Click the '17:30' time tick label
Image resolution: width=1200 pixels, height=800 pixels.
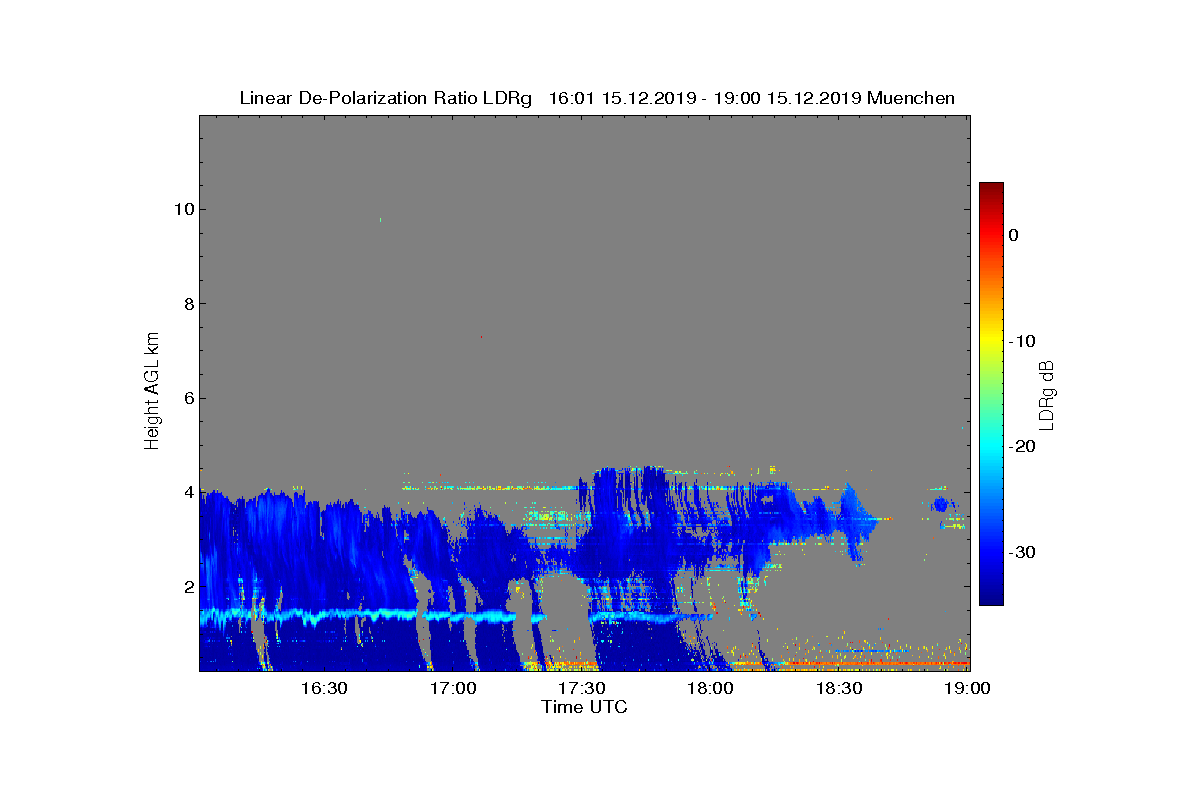click(582, 688)
